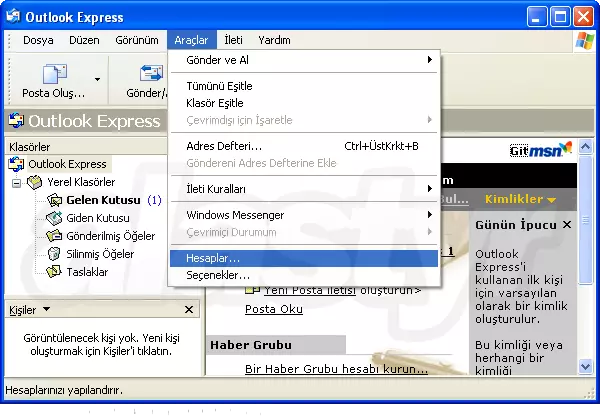Choose Tümünü Eşitle from the menu

click(304, 86)
